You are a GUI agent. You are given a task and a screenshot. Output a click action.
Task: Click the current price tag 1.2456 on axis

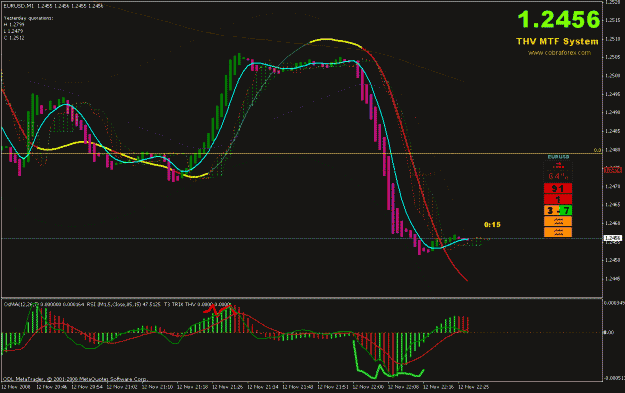pyautogui.click(x=613, y=238)
